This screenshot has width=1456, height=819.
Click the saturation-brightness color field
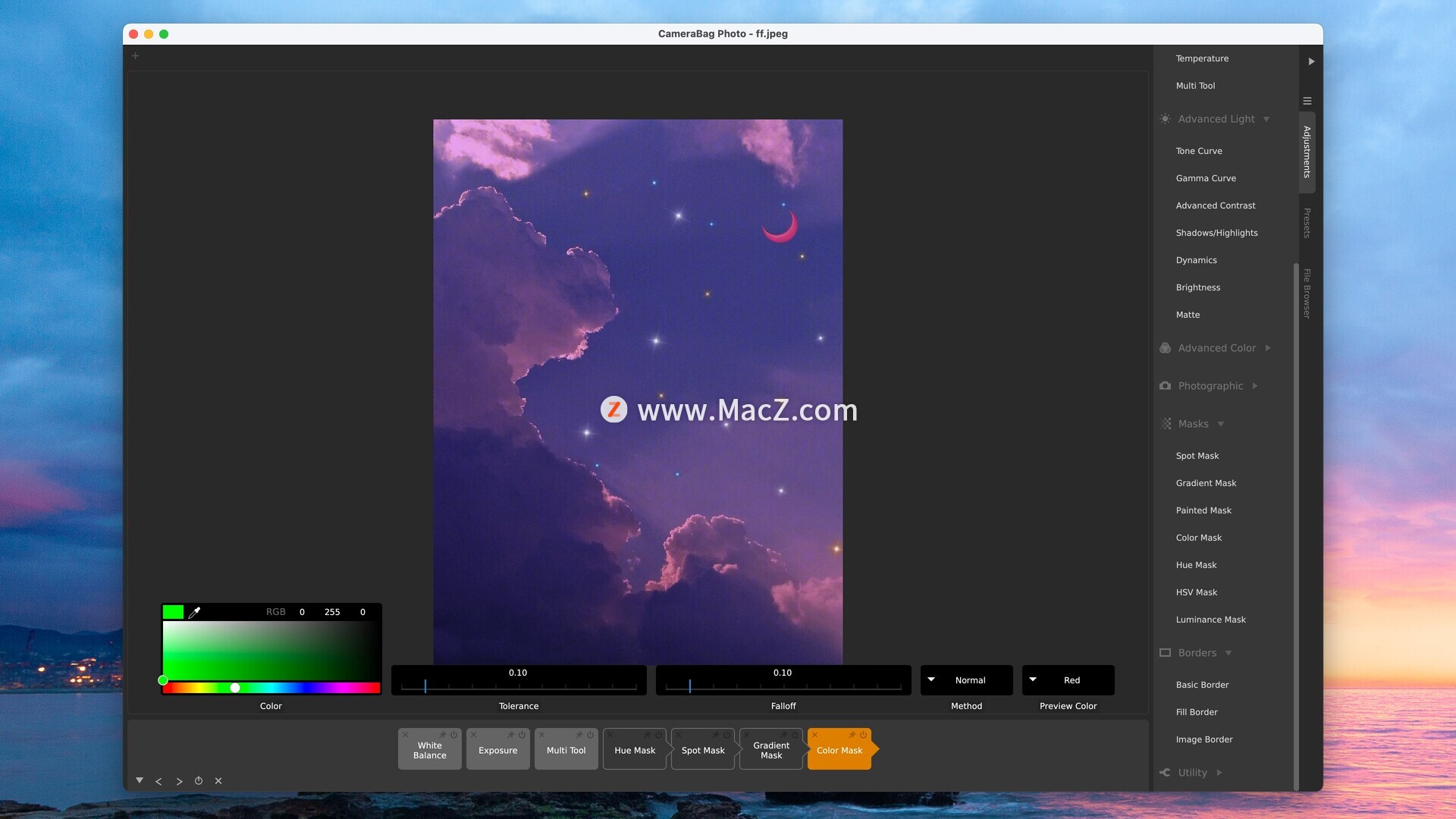271,651
